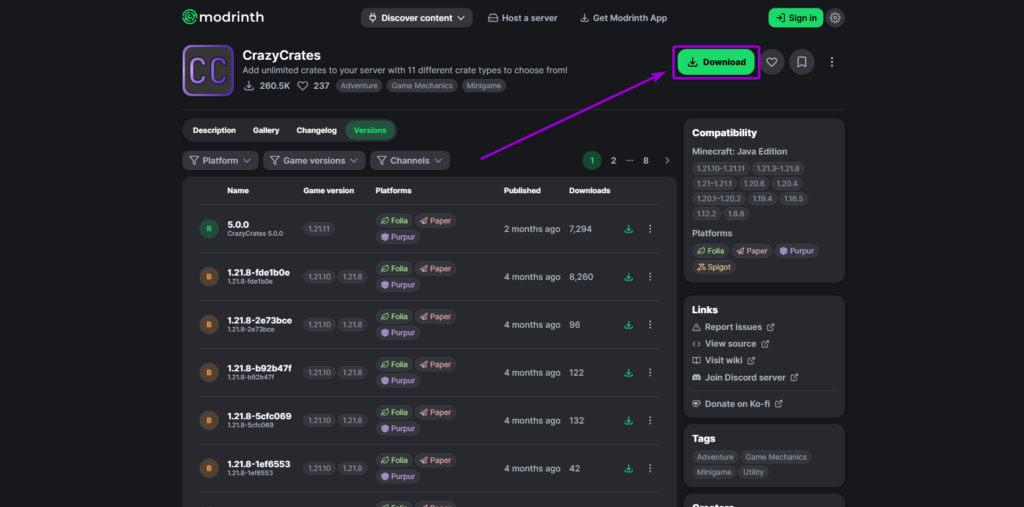Switch to the Gallery tab
Viewport: 1024px width, 507px height.
[266, 131]
